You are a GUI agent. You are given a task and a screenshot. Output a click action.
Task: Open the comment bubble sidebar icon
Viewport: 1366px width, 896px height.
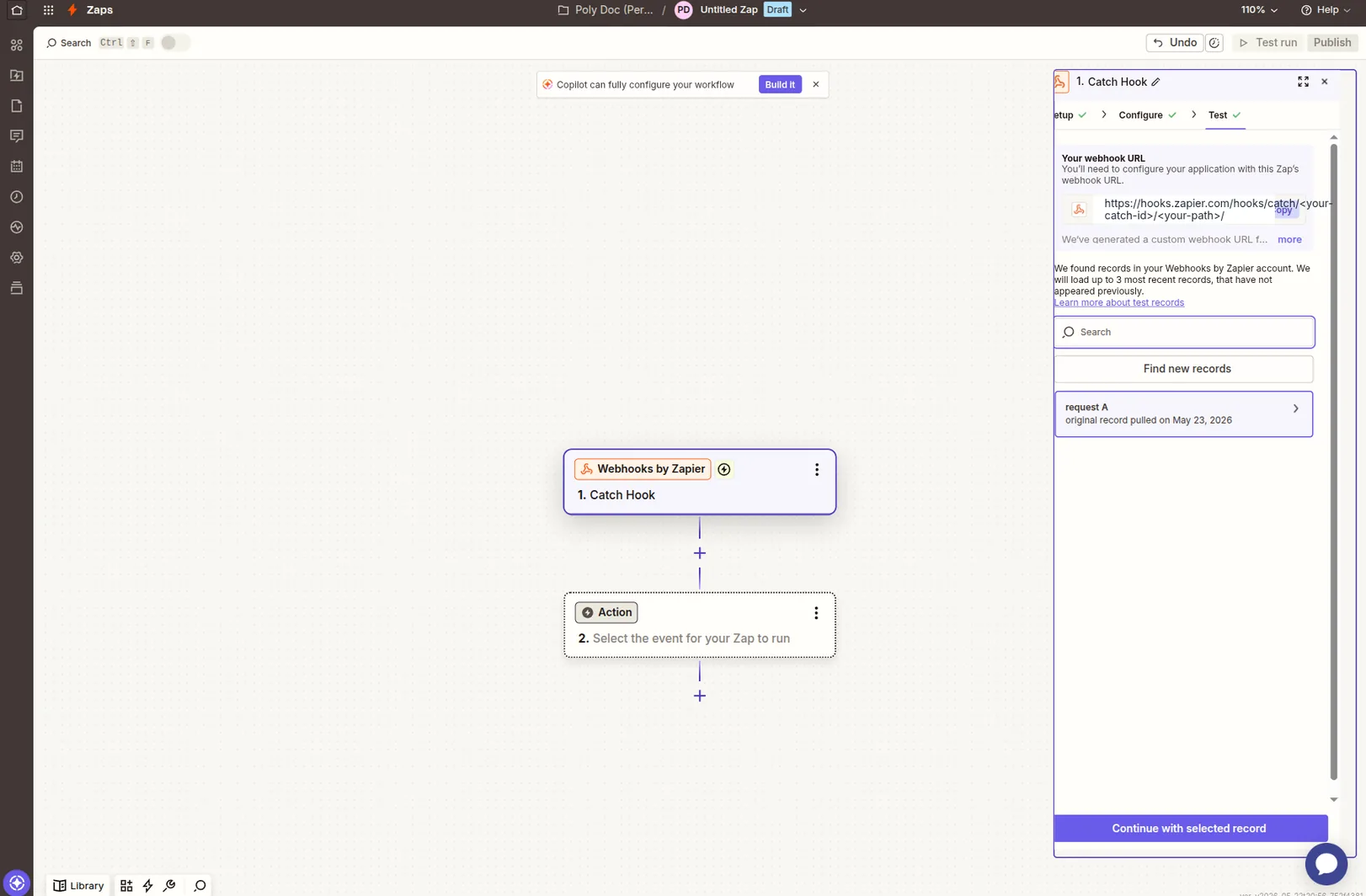[16, 136]
